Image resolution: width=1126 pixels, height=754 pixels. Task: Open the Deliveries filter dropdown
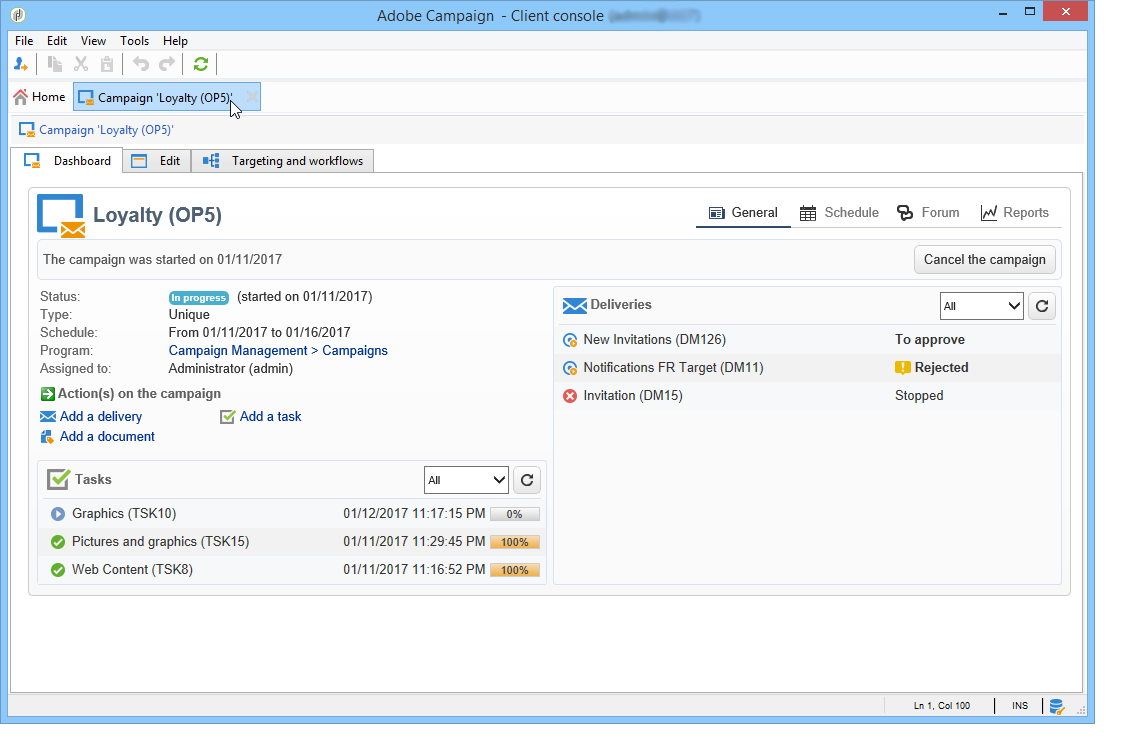pyautogui.click(x=982, y=306)
